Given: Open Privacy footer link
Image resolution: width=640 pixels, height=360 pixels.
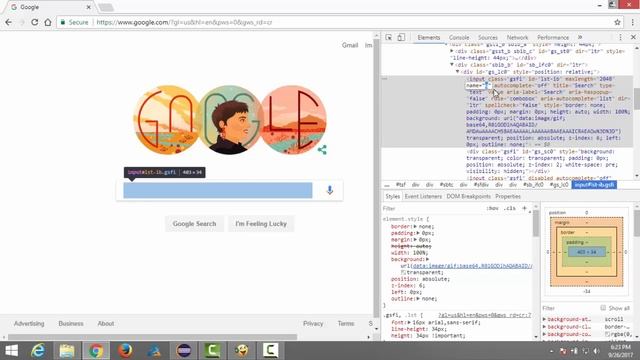Looking at the screenshot, I should coord(313,324).
